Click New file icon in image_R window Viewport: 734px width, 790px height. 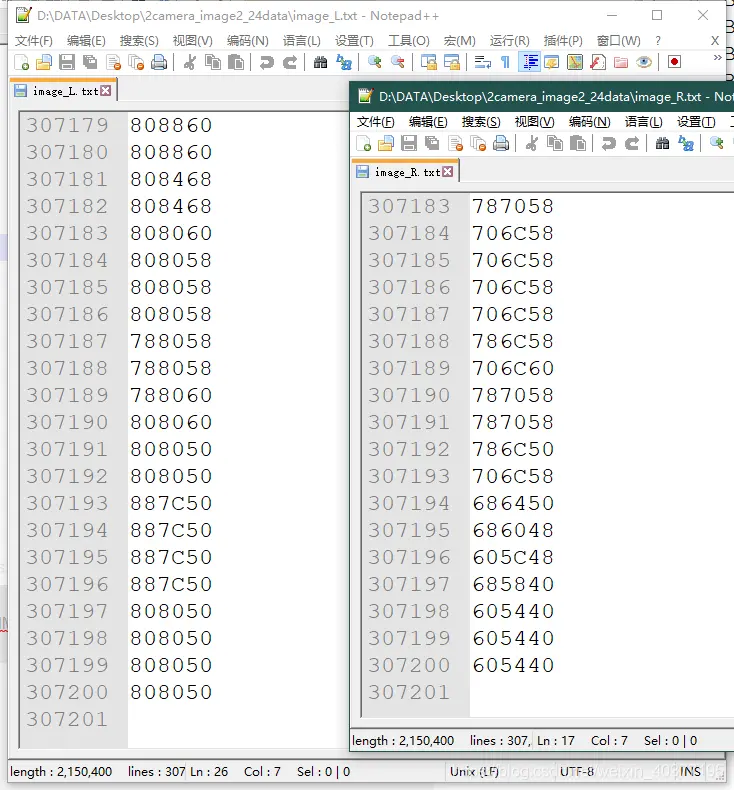click(x=363, y=144)
